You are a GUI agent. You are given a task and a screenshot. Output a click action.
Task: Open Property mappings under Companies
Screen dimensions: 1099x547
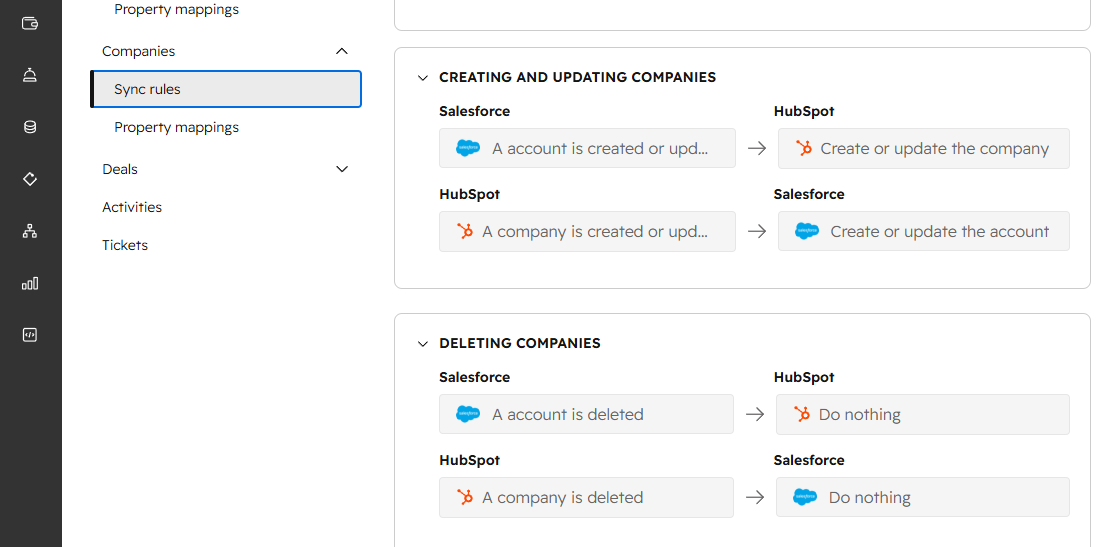(177, 127)
